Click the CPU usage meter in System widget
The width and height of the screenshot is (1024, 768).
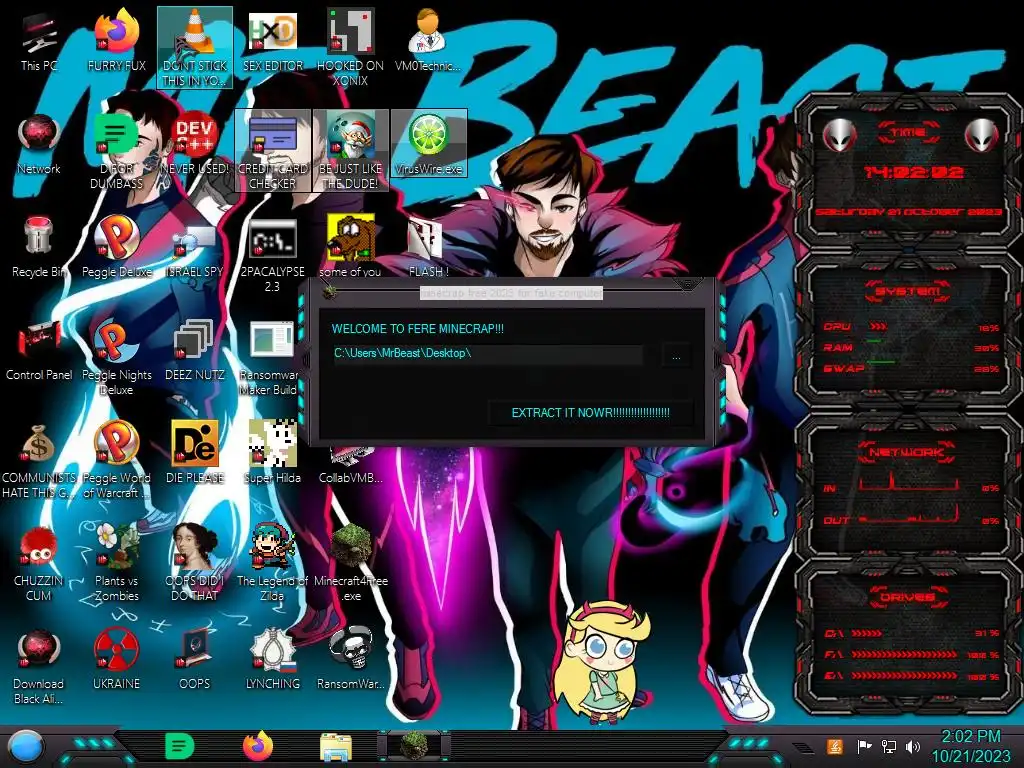(910, 327)
